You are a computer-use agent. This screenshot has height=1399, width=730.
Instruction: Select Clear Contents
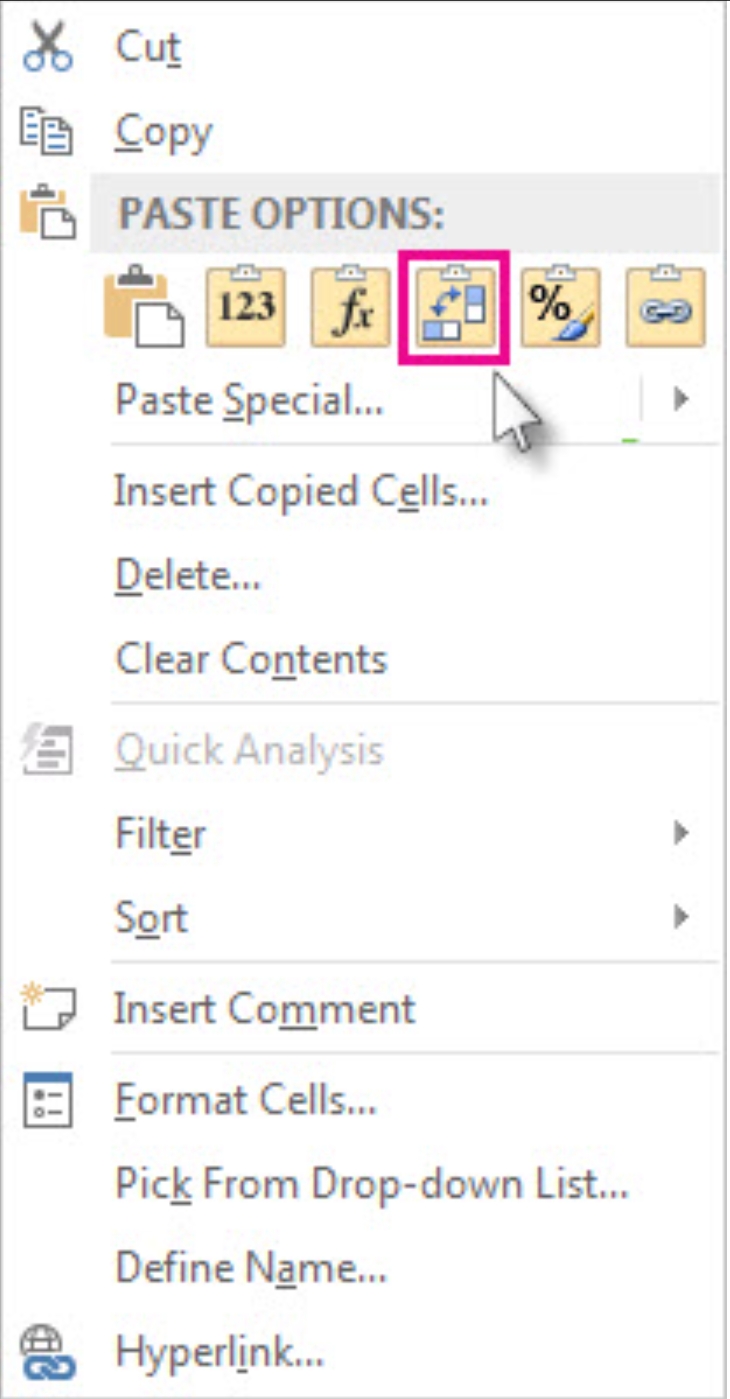pos(251,659)
